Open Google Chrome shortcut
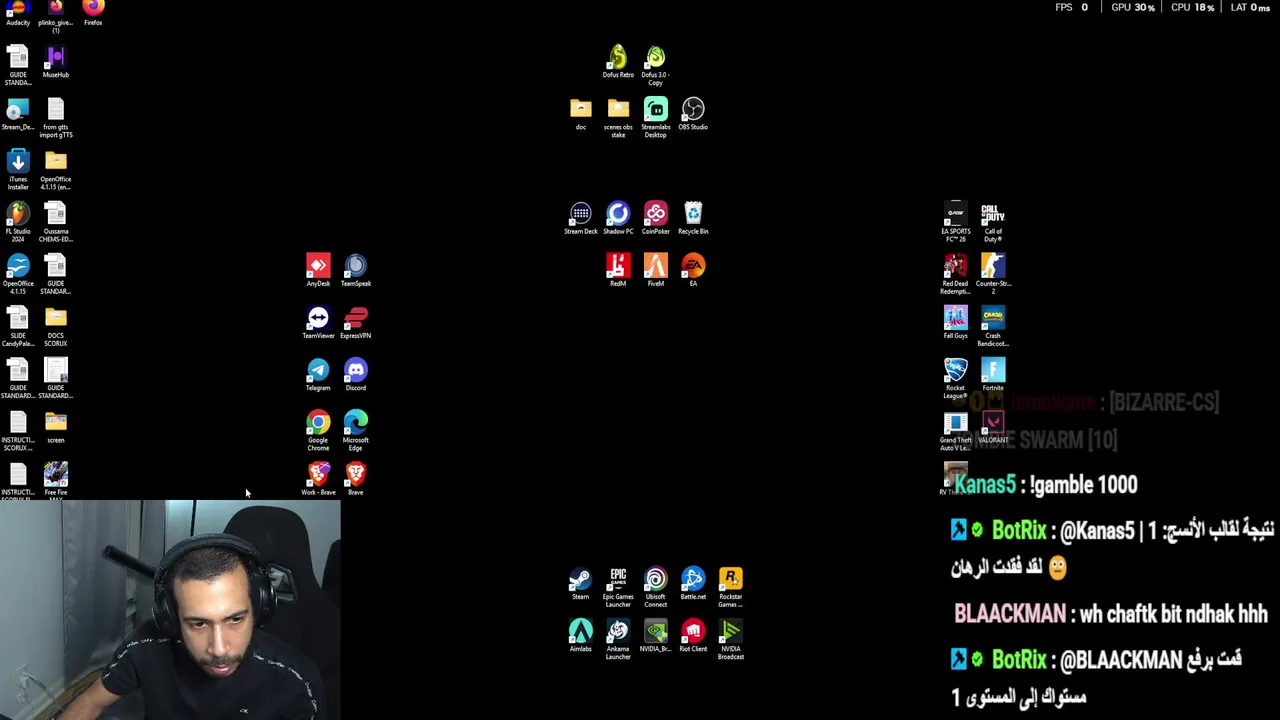Viewport: 1280px width, 720px height. click(x=318, y=429)
